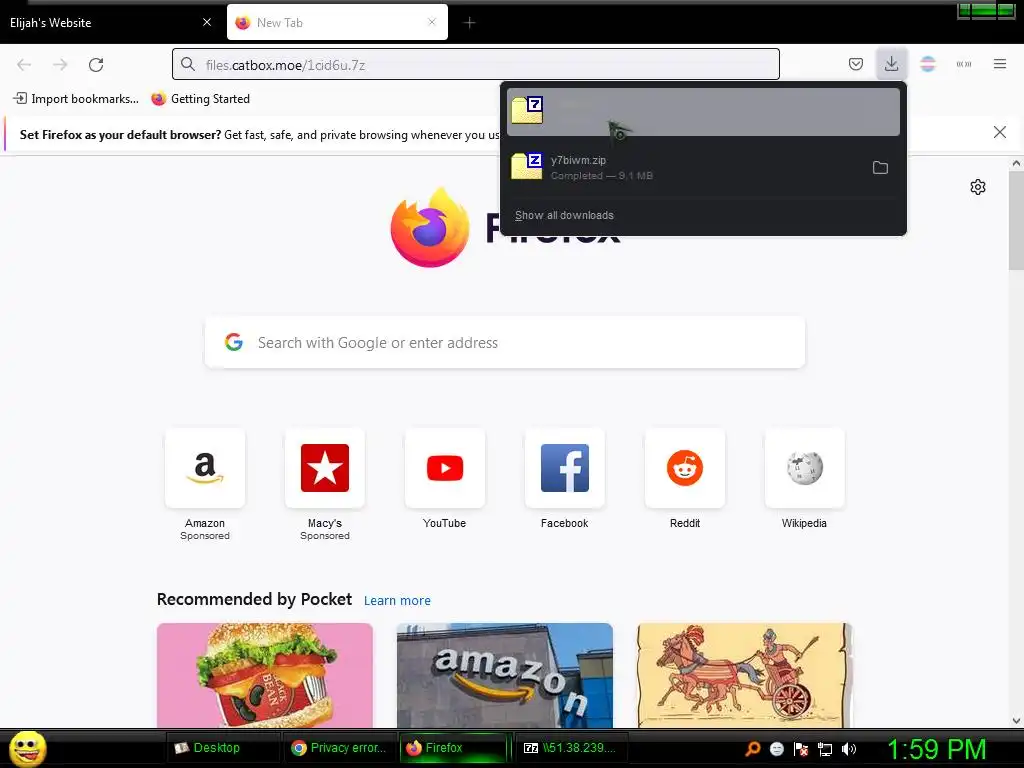Click the volume speaker tray icon
Viewport: 1024px width, 768px height.
[848, 749]
